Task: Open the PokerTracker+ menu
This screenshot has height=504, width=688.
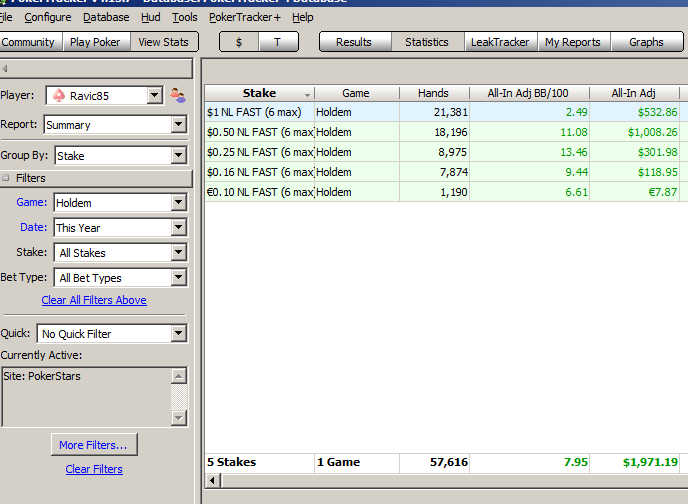Action: tap(245, 17)
